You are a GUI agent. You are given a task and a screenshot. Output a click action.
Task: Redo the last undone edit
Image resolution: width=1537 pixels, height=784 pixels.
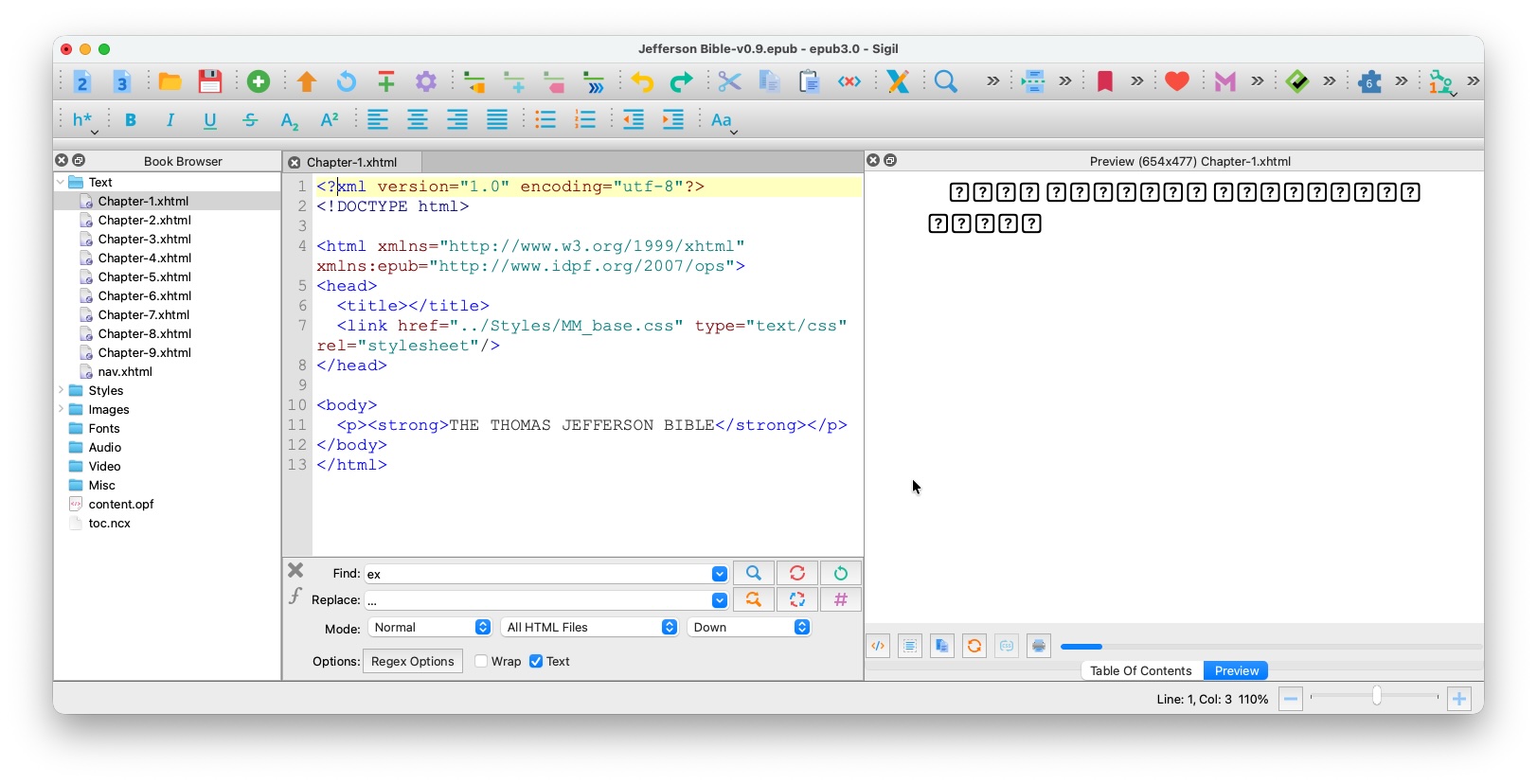682,82
